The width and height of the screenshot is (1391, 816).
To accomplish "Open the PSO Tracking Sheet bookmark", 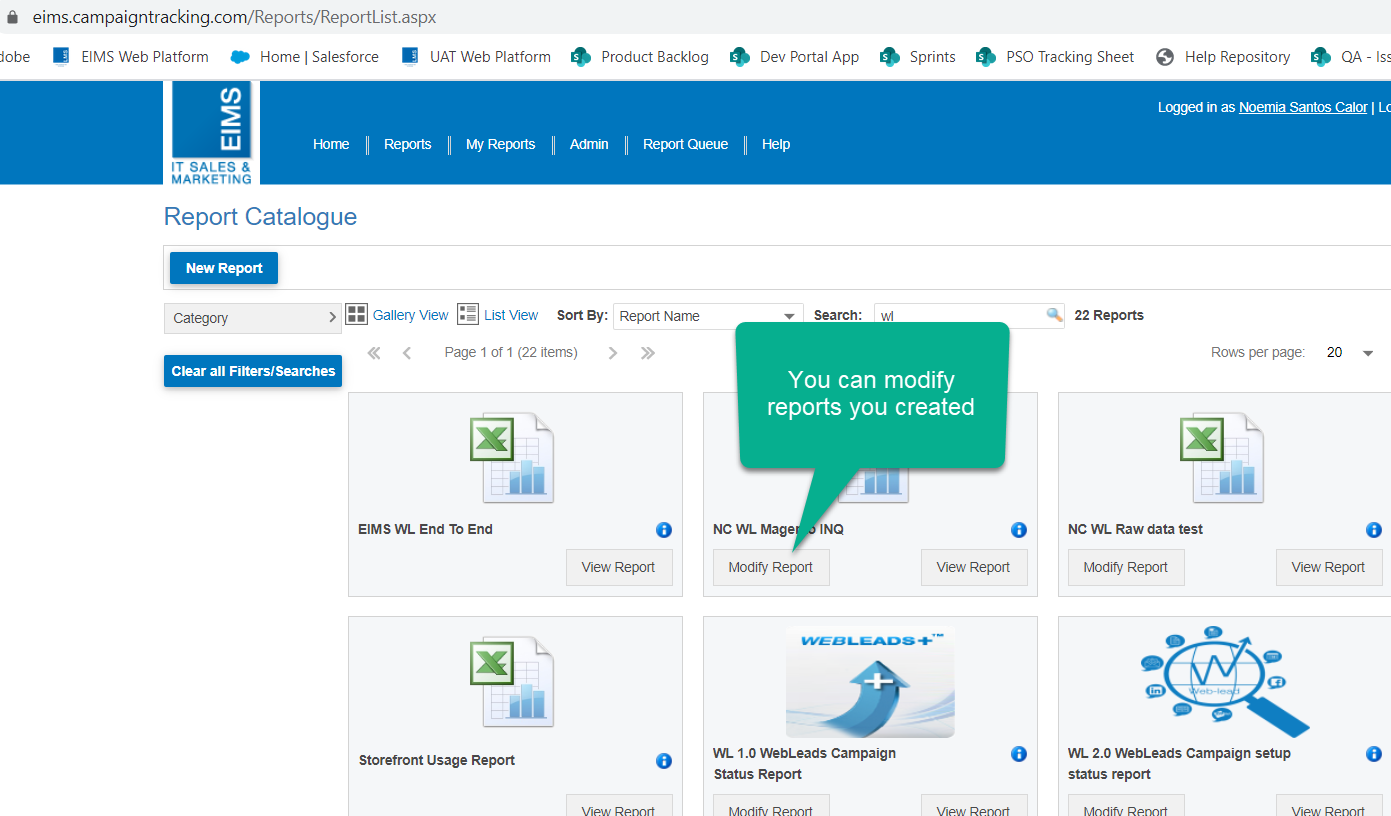I will click(x=1055, y=57).
